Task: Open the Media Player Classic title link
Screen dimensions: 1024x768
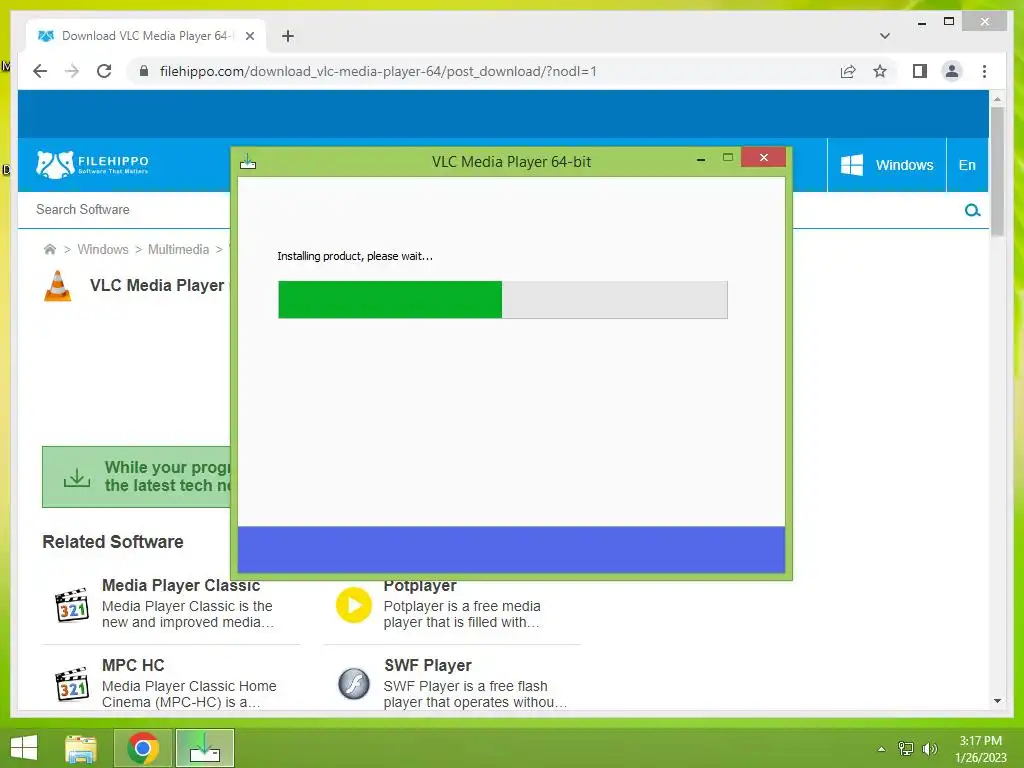Action: 181,586
